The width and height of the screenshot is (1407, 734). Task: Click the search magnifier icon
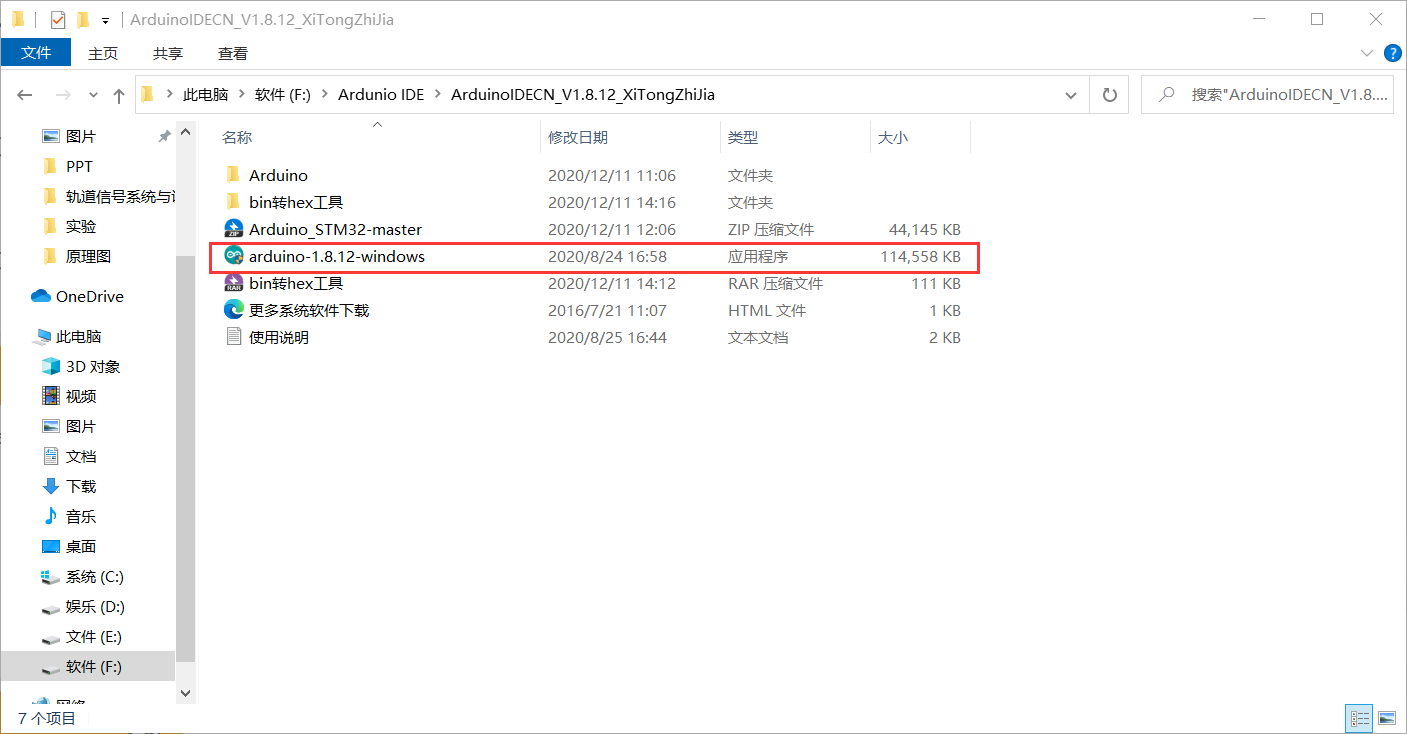point(1165,95)
